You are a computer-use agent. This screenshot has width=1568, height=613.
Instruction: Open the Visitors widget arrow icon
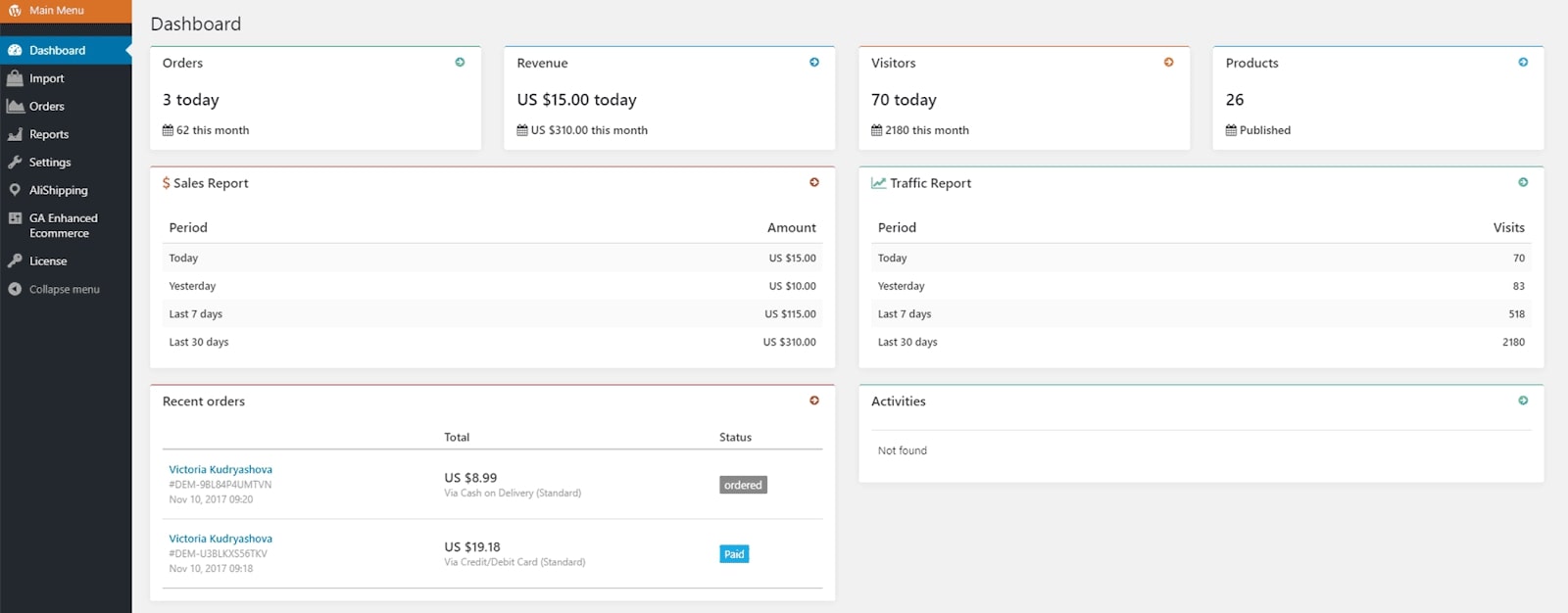pyautogui.click(x=1168, y=63)
